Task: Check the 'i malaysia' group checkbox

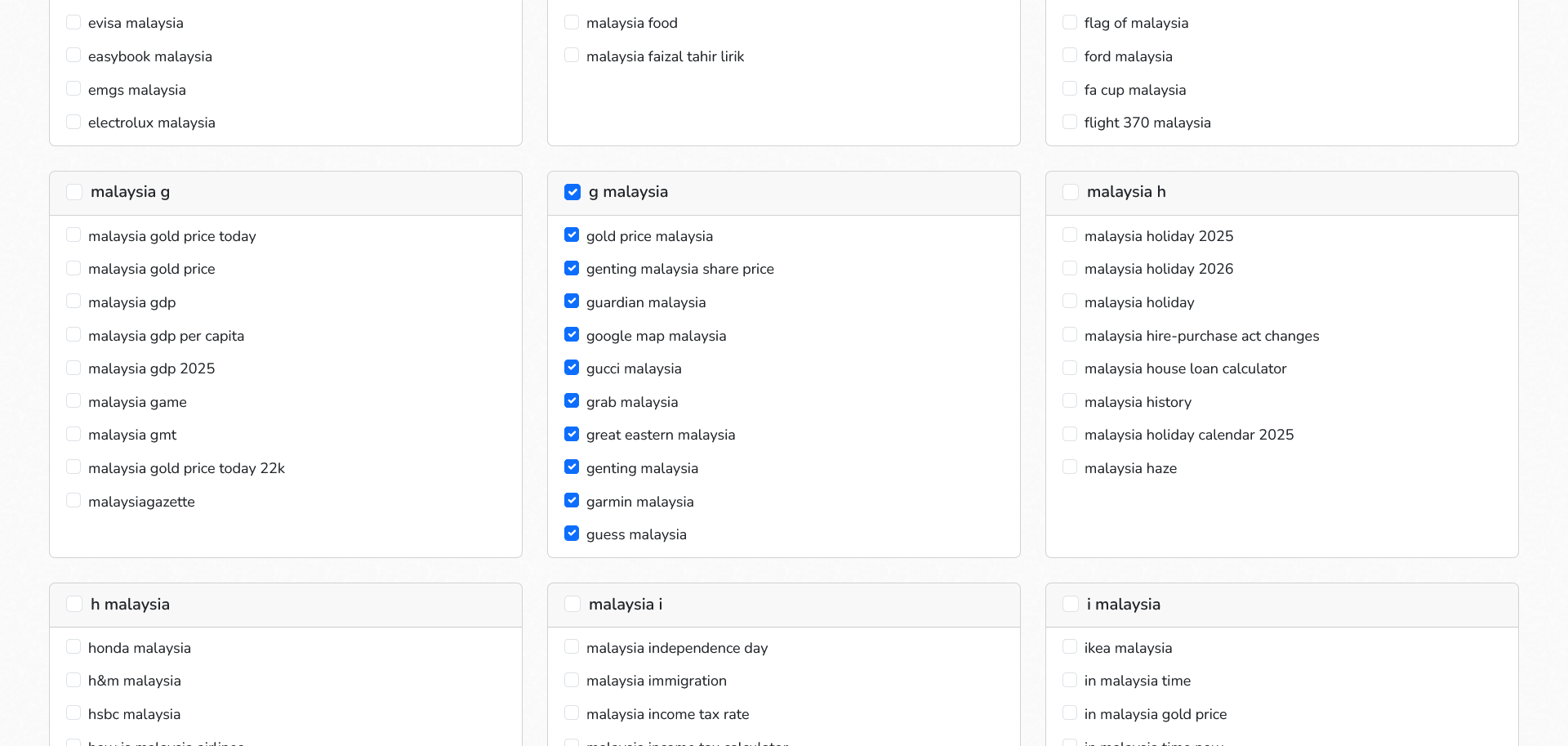Action: click(x=1070, y=604)
